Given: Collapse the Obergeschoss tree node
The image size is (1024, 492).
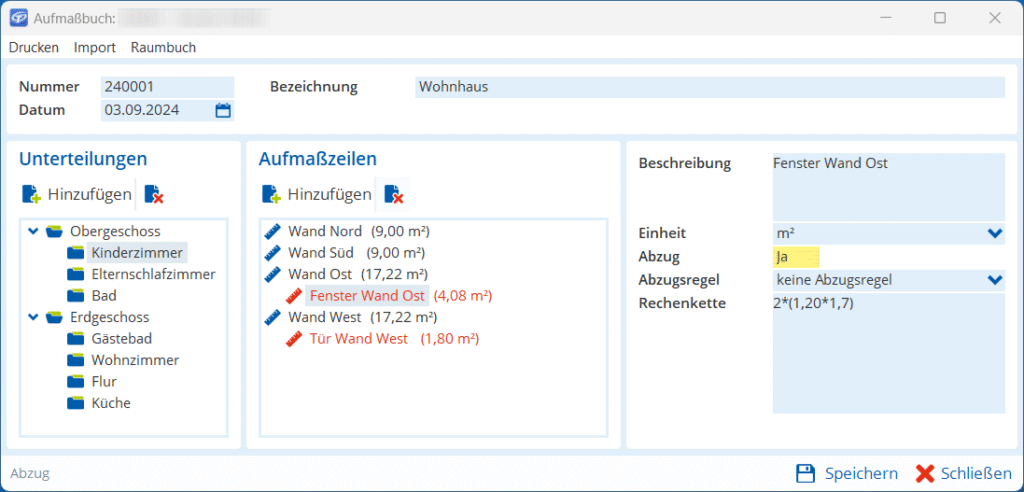Looking at the screenshot, I should pyautogui.click(x=34, y=231).
